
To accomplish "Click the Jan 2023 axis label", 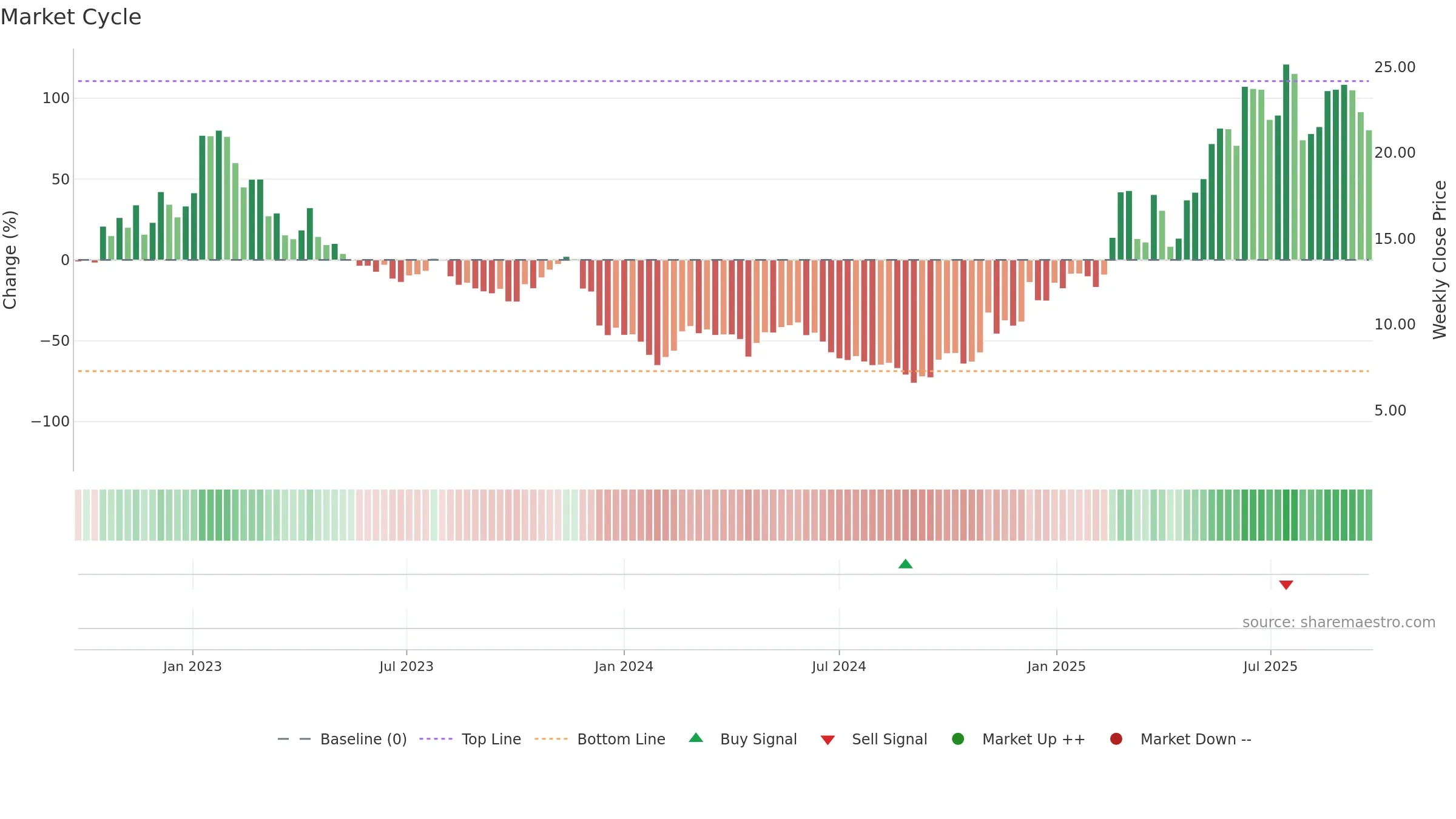I will click(192, 667).
